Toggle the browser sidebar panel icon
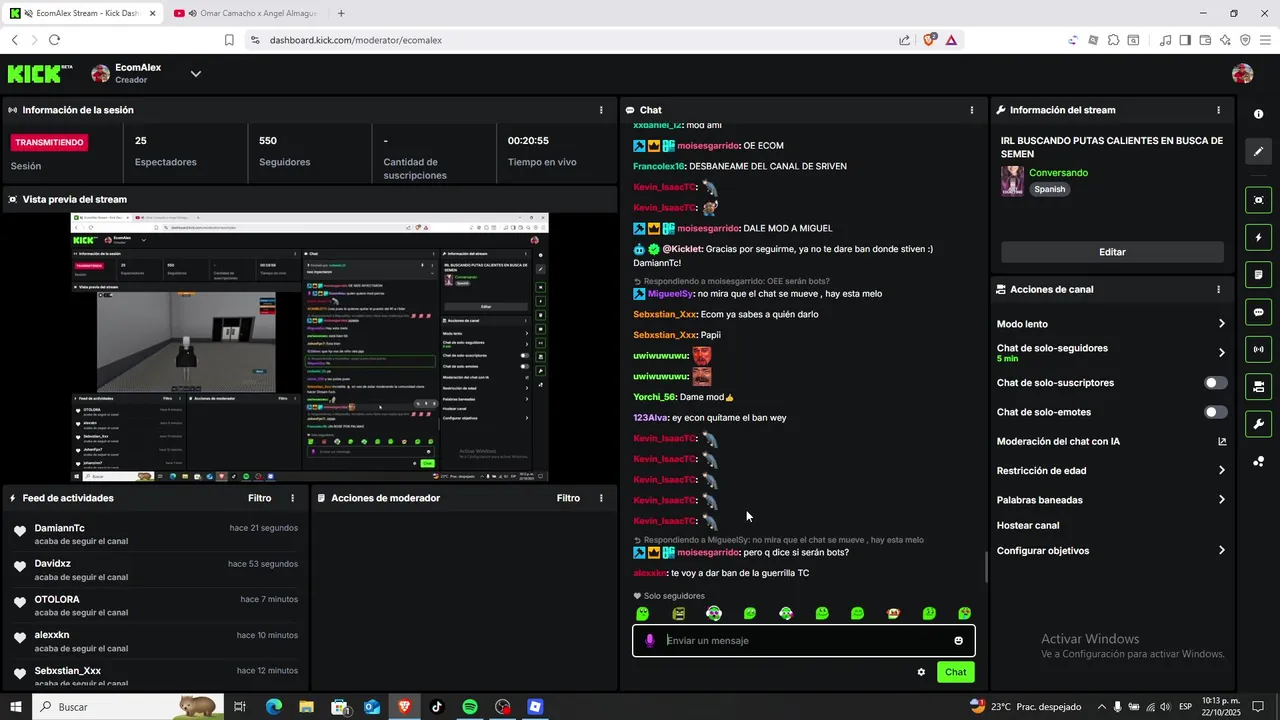 pos(1185,40)
